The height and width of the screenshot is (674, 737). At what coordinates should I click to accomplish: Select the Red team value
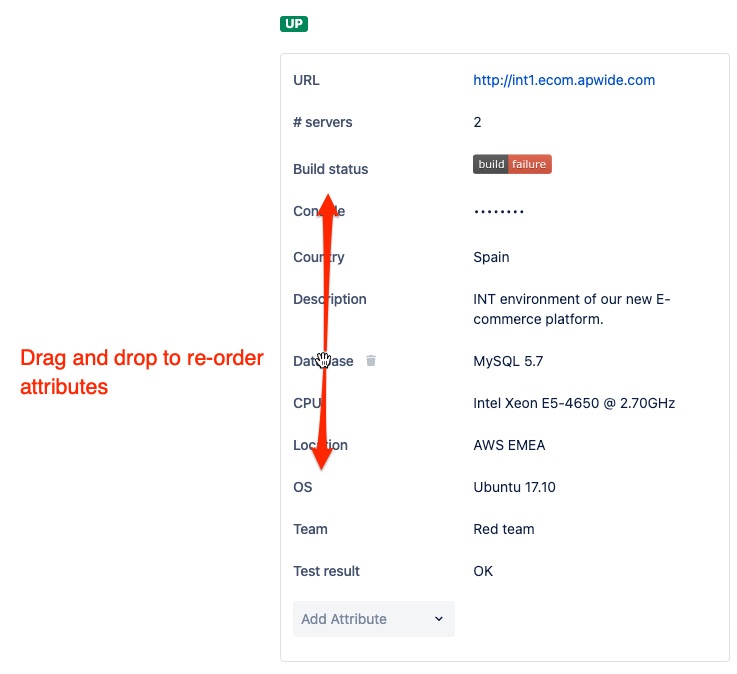(503, 529)
